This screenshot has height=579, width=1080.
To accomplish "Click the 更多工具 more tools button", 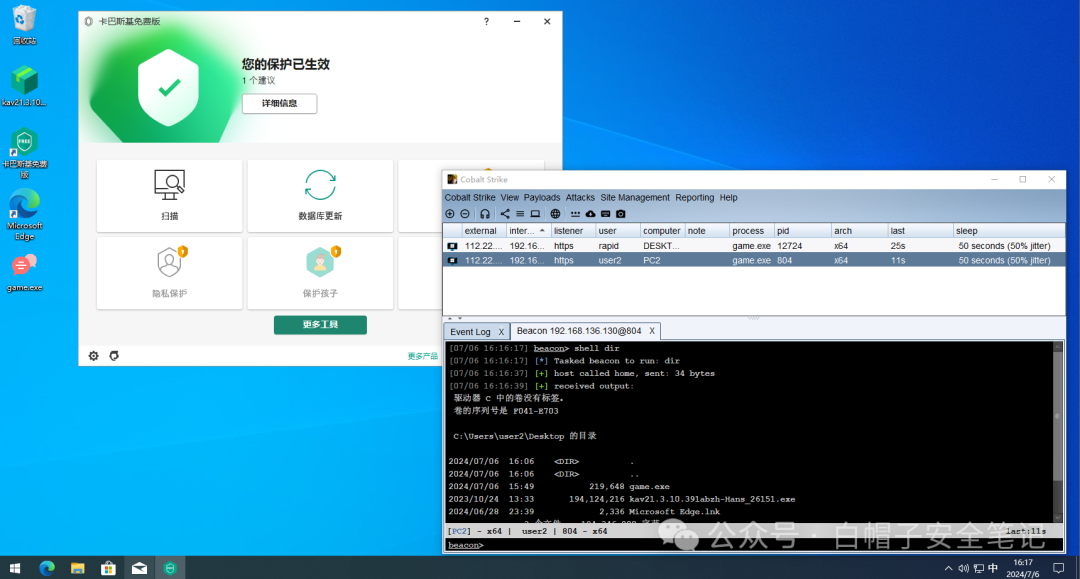I will click(x=320, y=325).
